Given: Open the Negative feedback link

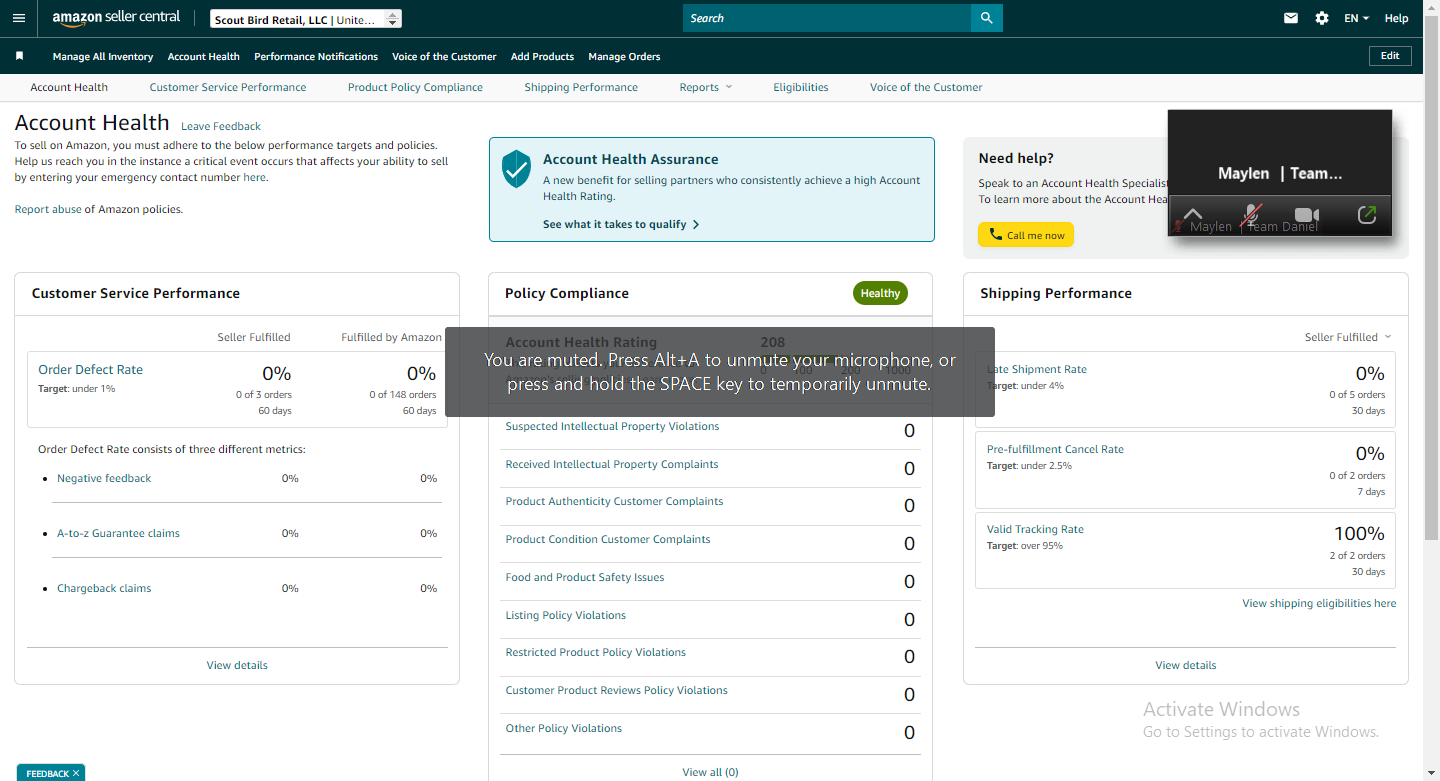Looking at the screenshot, I should tap(104, 478).
